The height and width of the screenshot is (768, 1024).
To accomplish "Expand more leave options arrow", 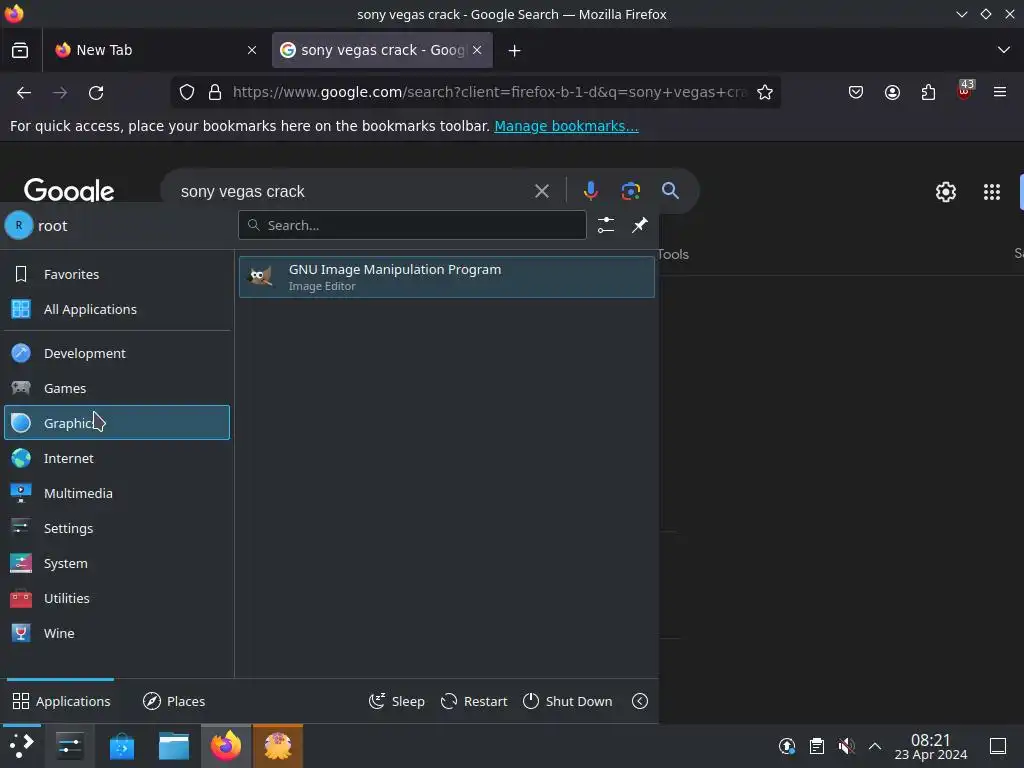I will [640, 701].
